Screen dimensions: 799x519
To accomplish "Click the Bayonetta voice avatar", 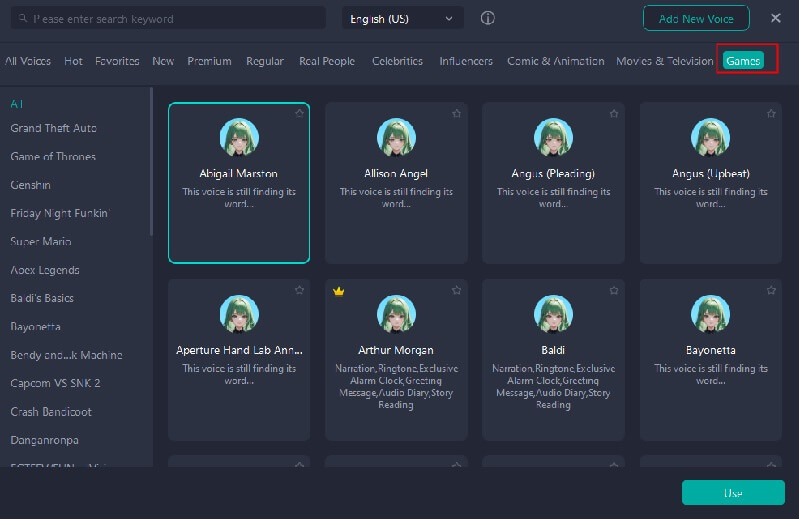I will pyautogui.click(x=710, y=314).
